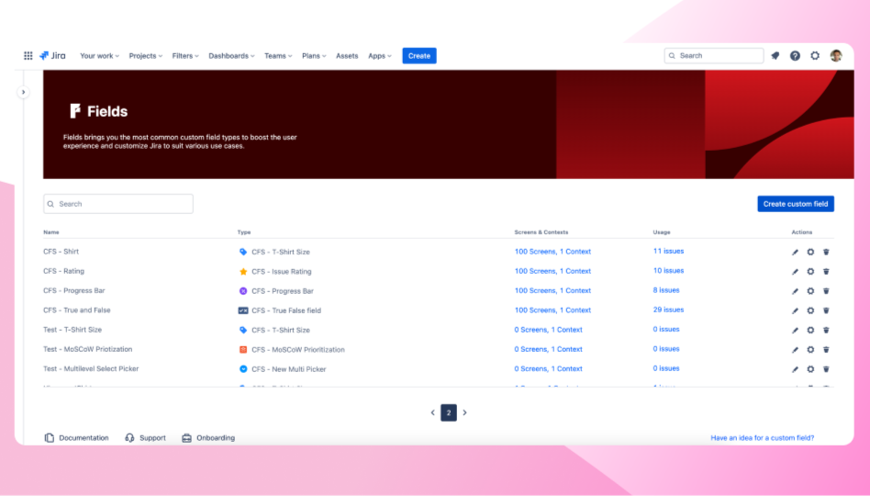This screenshot has width=870, height=496.
Task: Click the CFS - Issue Rating type text
Action: coord(281,271)
